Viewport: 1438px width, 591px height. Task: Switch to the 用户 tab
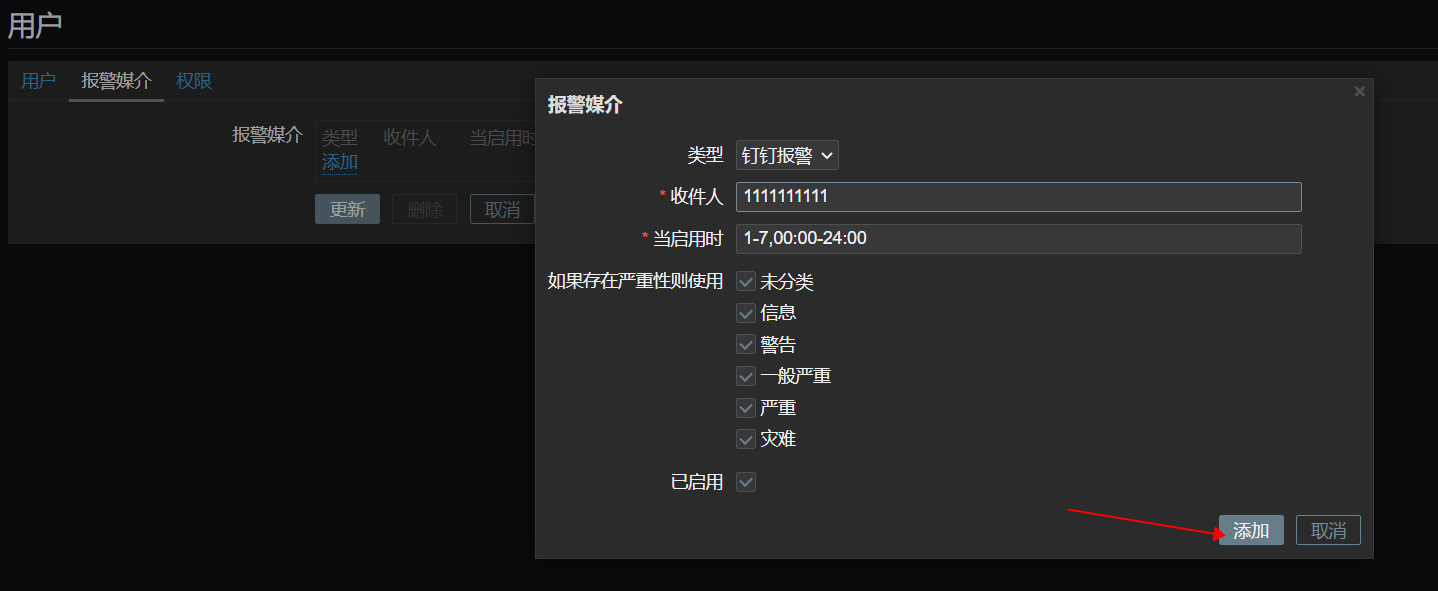point(38,81)
